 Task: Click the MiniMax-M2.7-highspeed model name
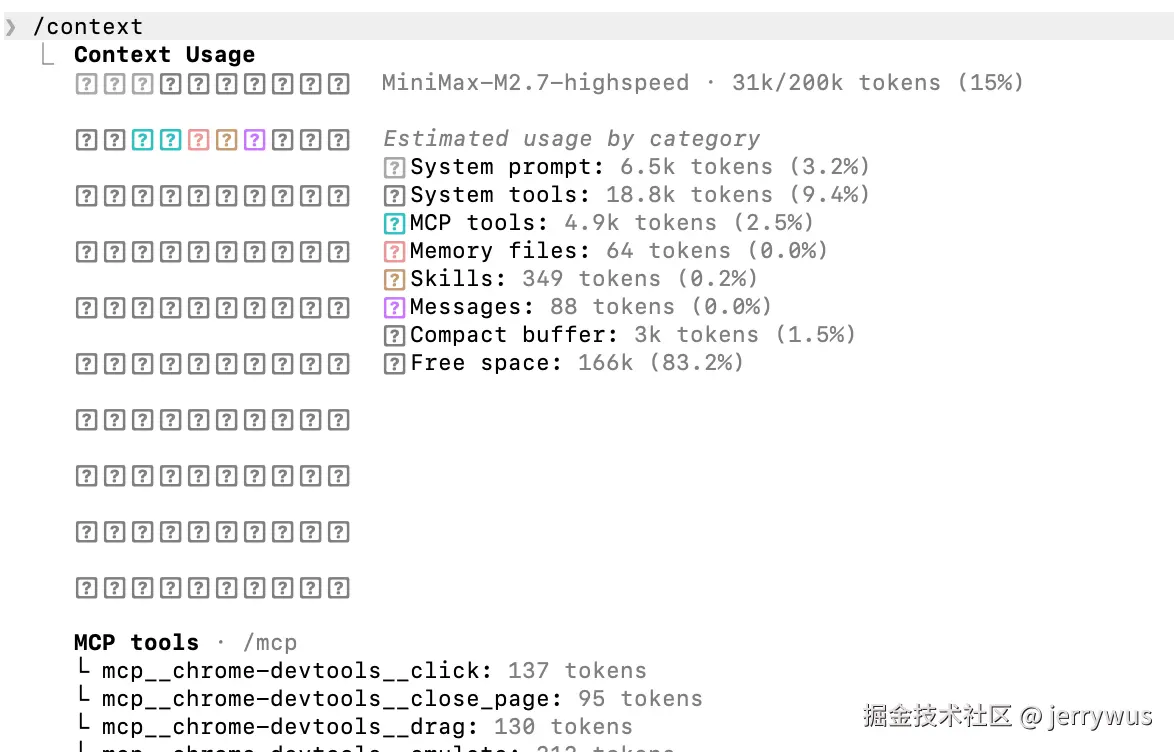535,83
